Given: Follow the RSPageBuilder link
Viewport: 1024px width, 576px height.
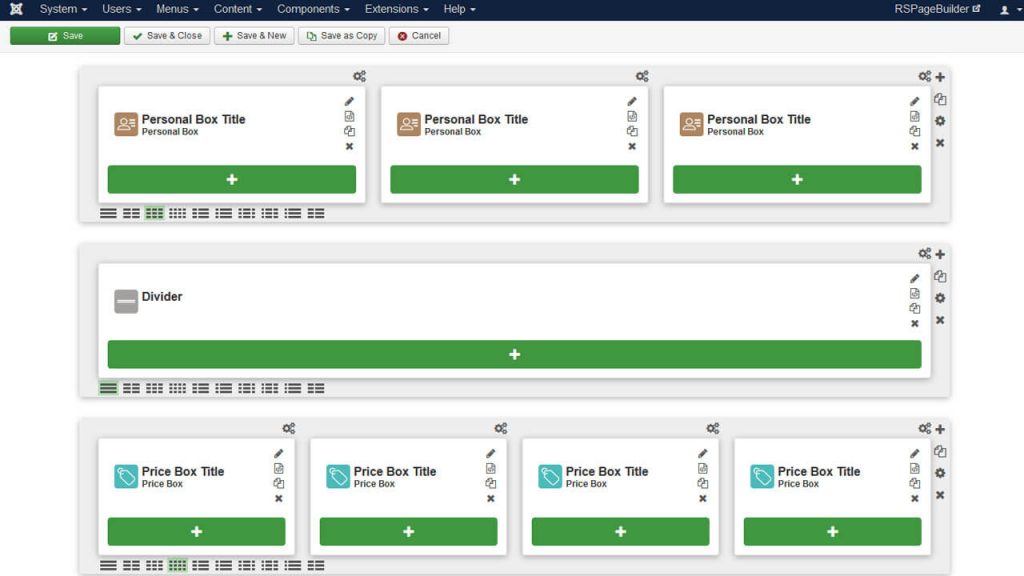Looking at the screenshot, I should (x=937, y=9).
